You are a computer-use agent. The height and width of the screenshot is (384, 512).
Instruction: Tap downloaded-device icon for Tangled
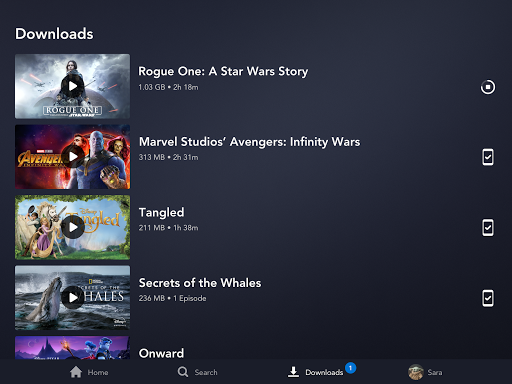pos(488,228)
